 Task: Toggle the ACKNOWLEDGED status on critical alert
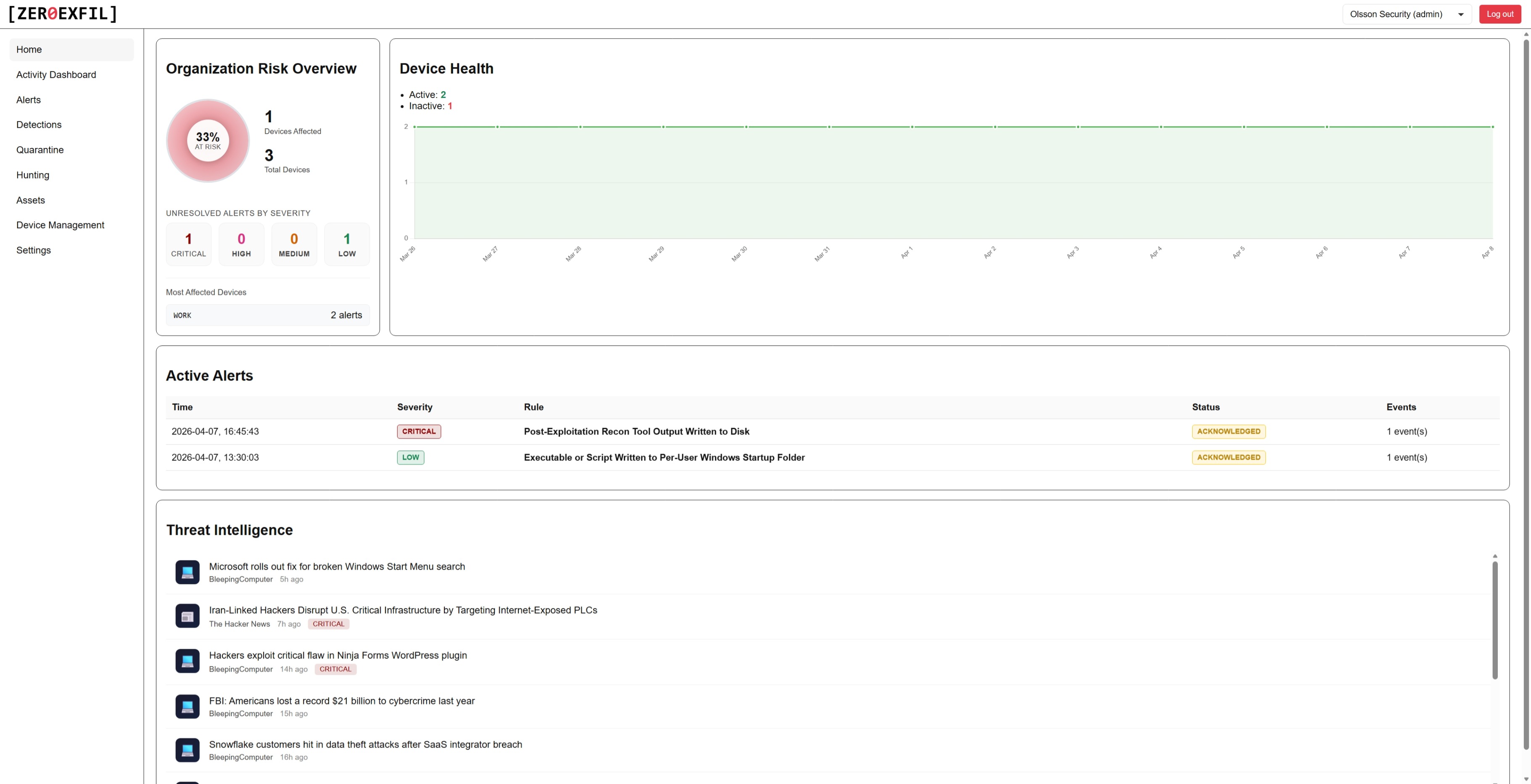[1228, 431]
